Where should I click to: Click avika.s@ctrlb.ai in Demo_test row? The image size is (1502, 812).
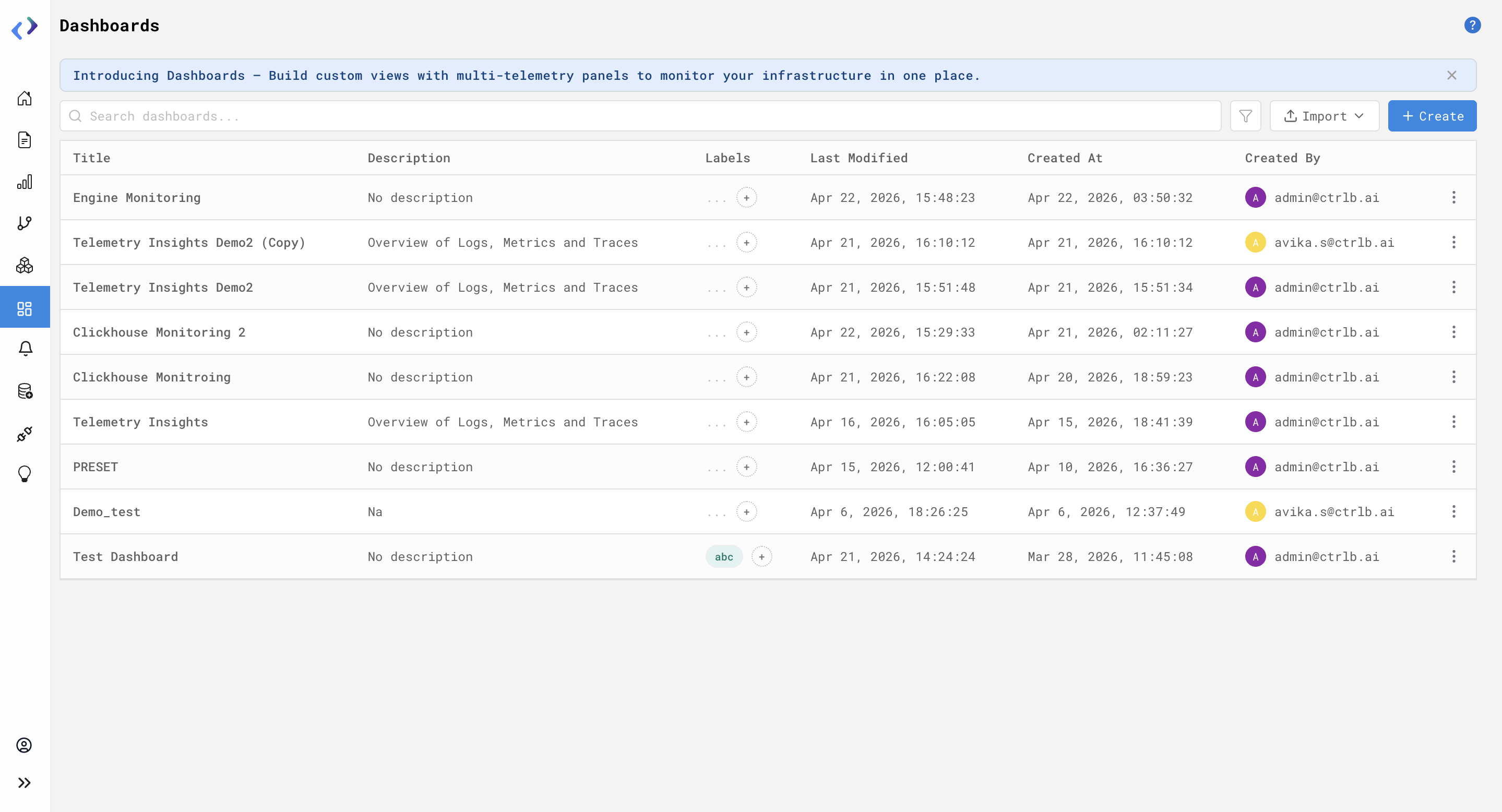[1333, 512]
